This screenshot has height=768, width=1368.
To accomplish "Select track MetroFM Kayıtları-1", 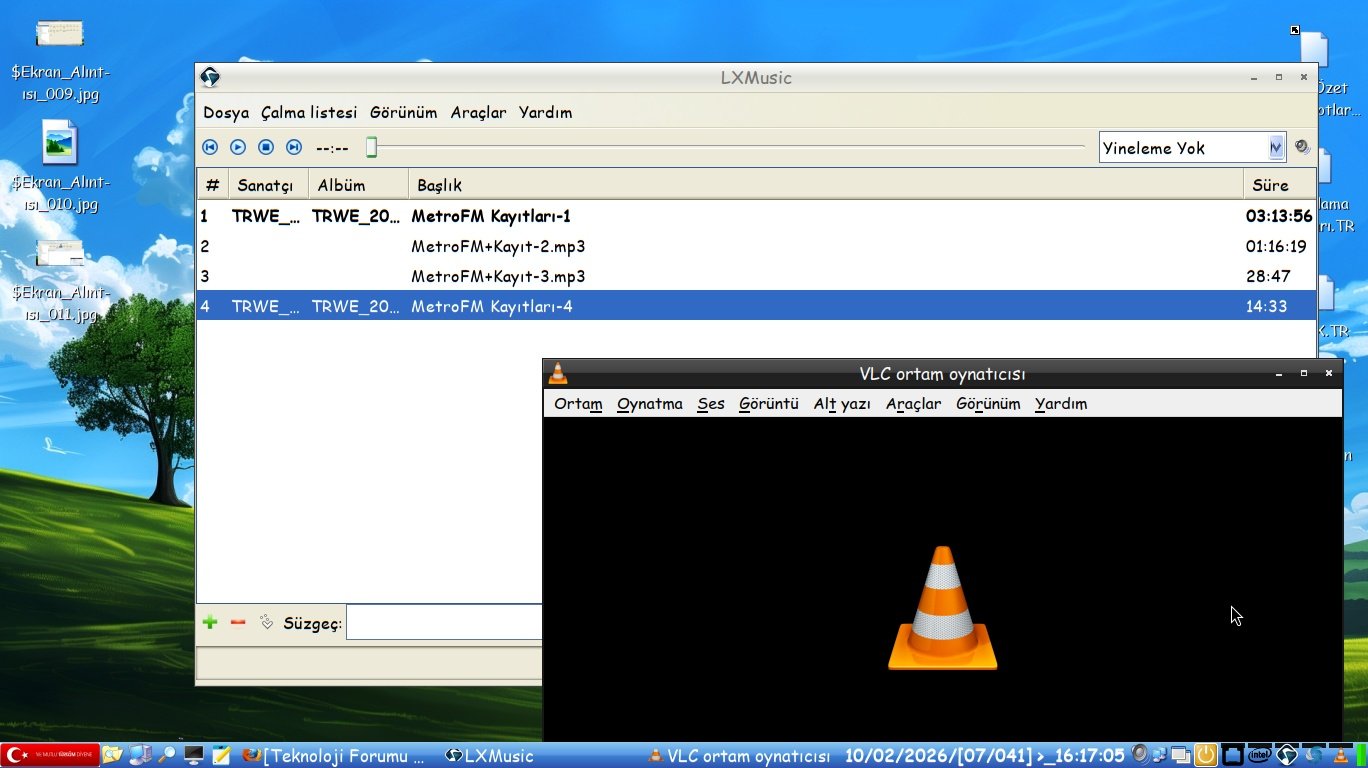I will (x=756, y=216).
